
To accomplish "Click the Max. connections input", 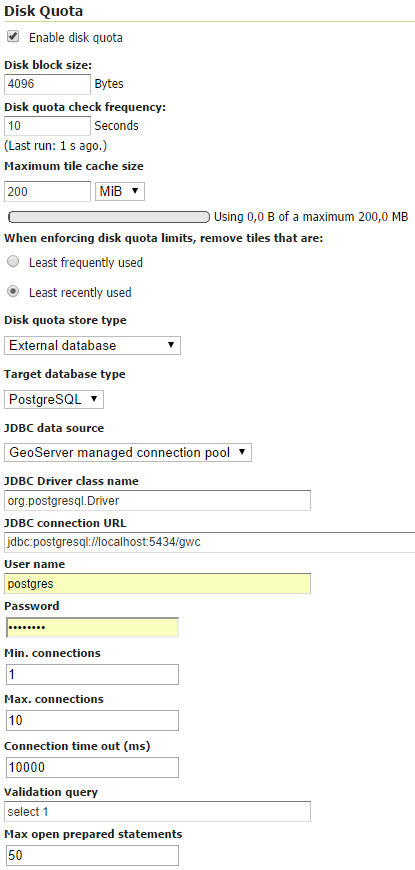I will 92,720.
